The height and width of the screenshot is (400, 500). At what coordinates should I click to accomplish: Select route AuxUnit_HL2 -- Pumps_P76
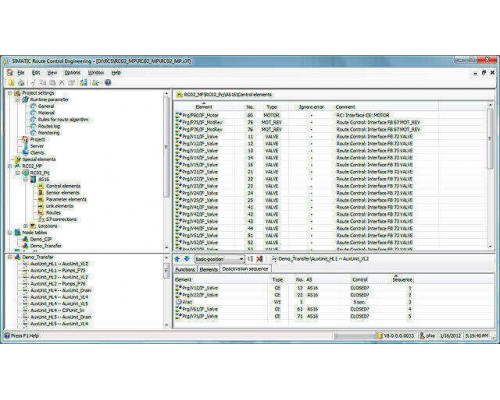coord(58,284)
